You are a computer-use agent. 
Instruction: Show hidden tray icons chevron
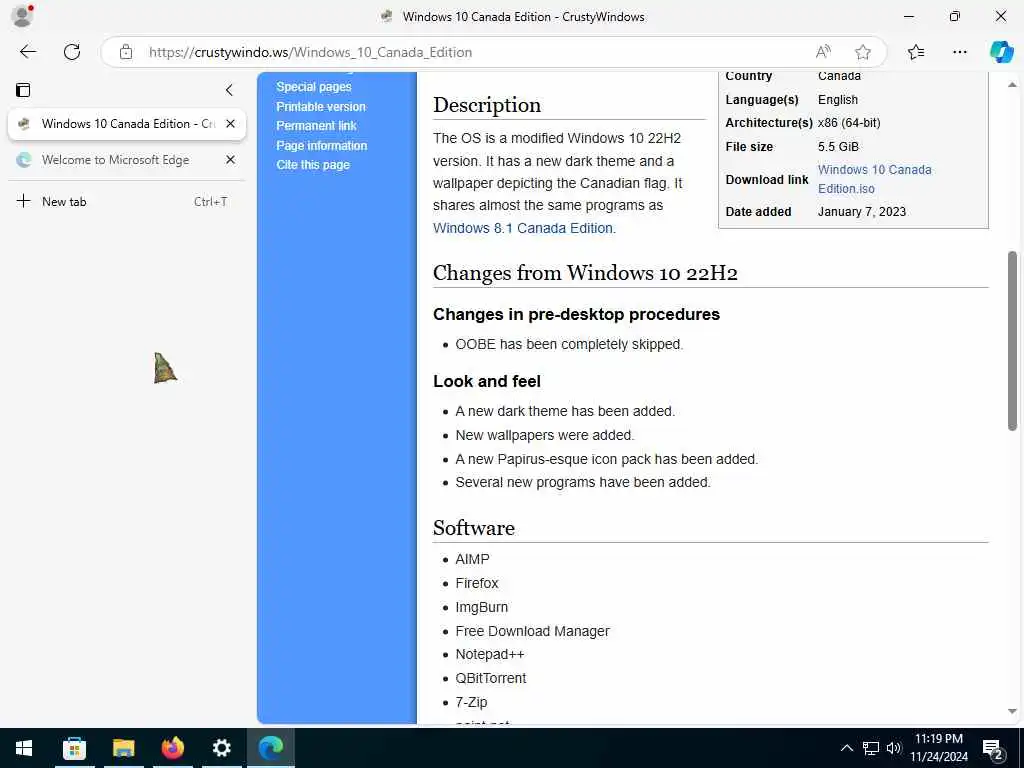point(846,748)
